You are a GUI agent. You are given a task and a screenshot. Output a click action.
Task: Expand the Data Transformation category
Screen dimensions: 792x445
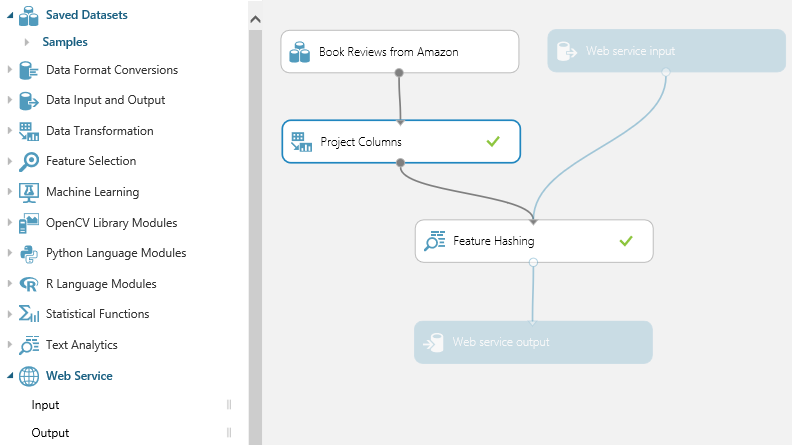10,131
